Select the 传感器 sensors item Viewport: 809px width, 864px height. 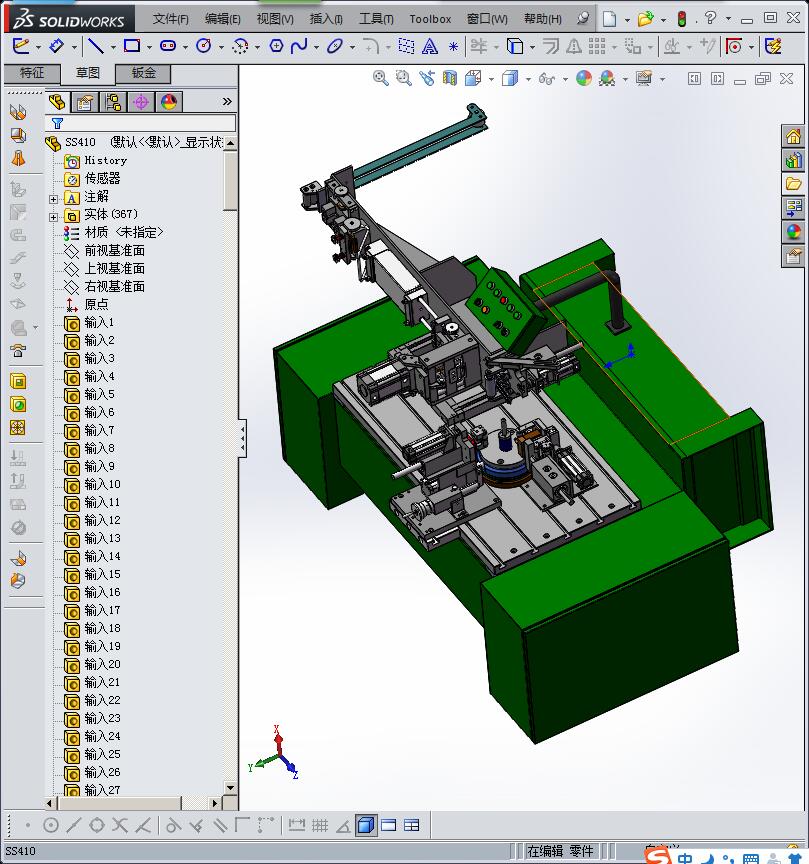tap(102, 178)
